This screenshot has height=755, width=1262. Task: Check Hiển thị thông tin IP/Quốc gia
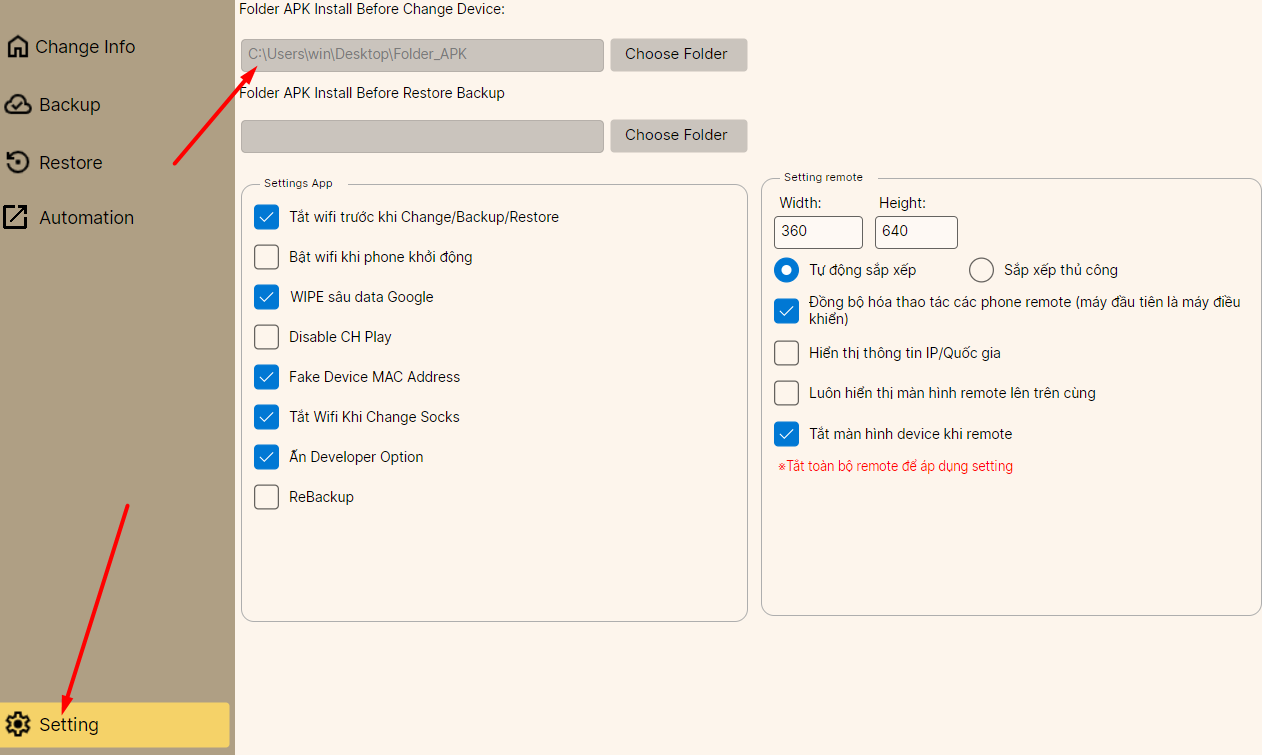click(786, 353)
